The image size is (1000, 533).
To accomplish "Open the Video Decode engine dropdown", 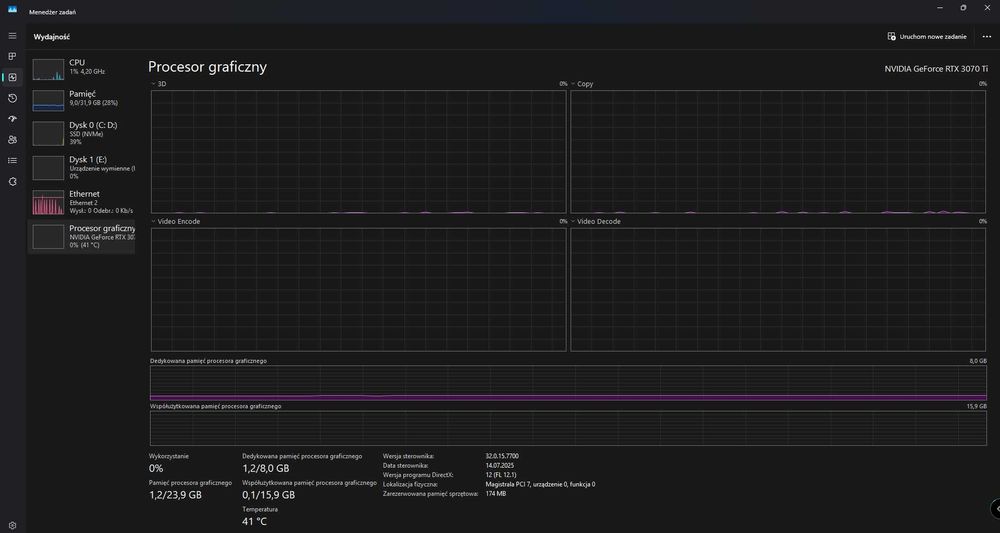I will 596,221.
